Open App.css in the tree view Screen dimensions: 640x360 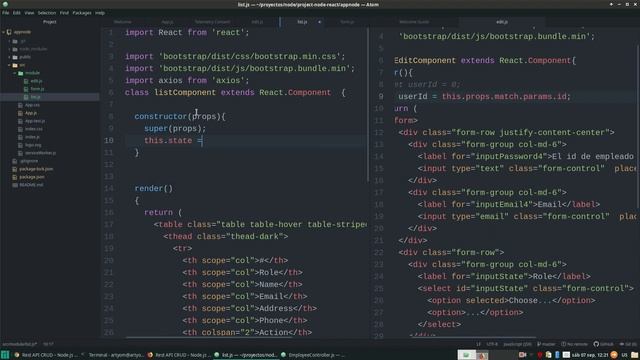[x=32, y=105]
